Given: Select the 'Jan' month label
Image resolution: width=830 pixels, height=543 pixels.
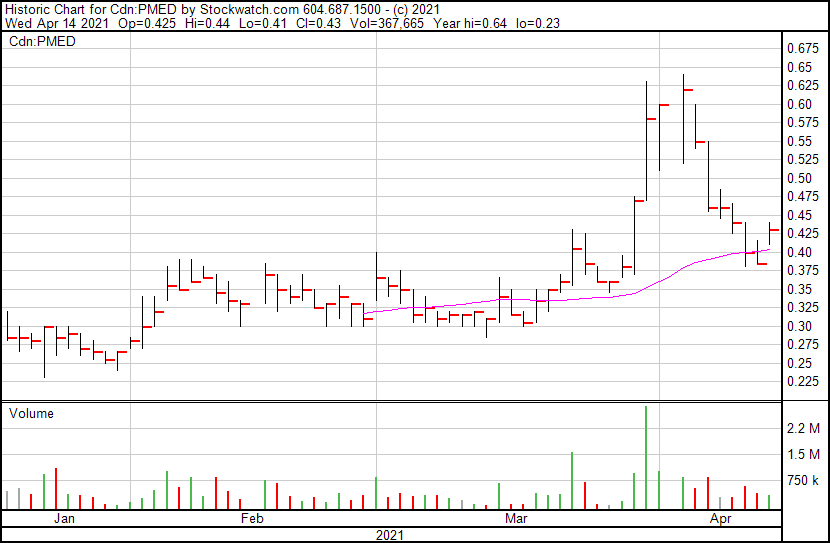Looking at the screenshot, I should [x=64, y=519].
